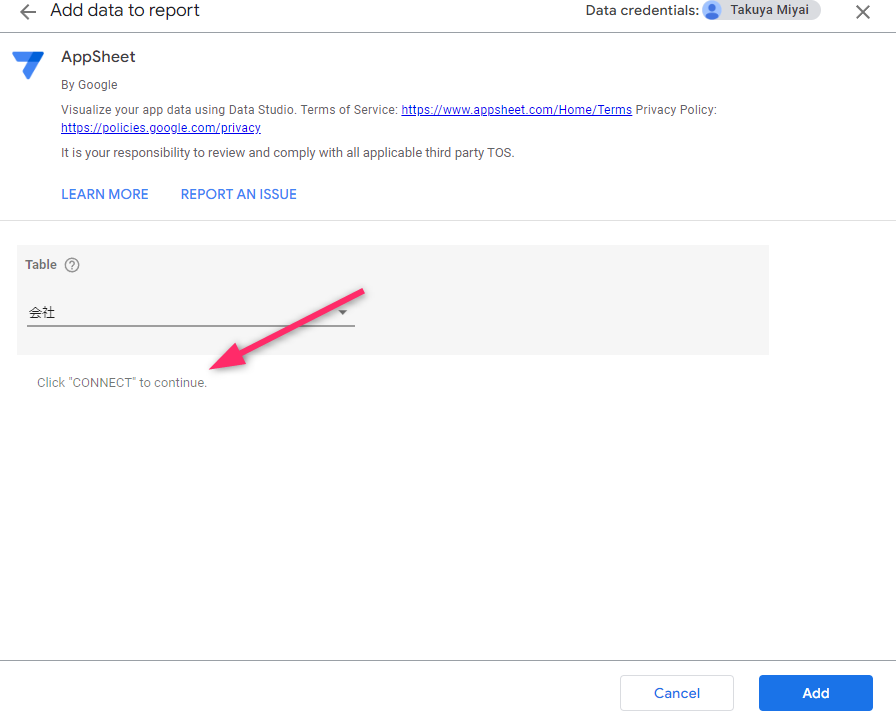Click the third party TOS responsibility notice

[x=287, y=153]
